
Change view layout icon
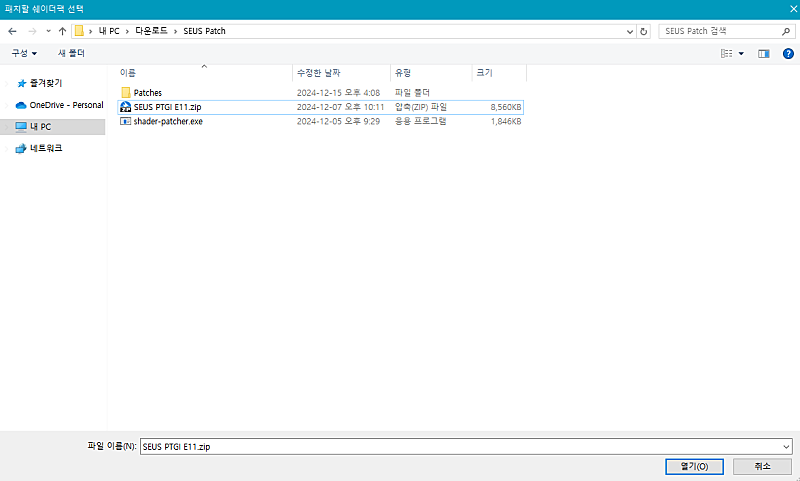coord(727,54)
